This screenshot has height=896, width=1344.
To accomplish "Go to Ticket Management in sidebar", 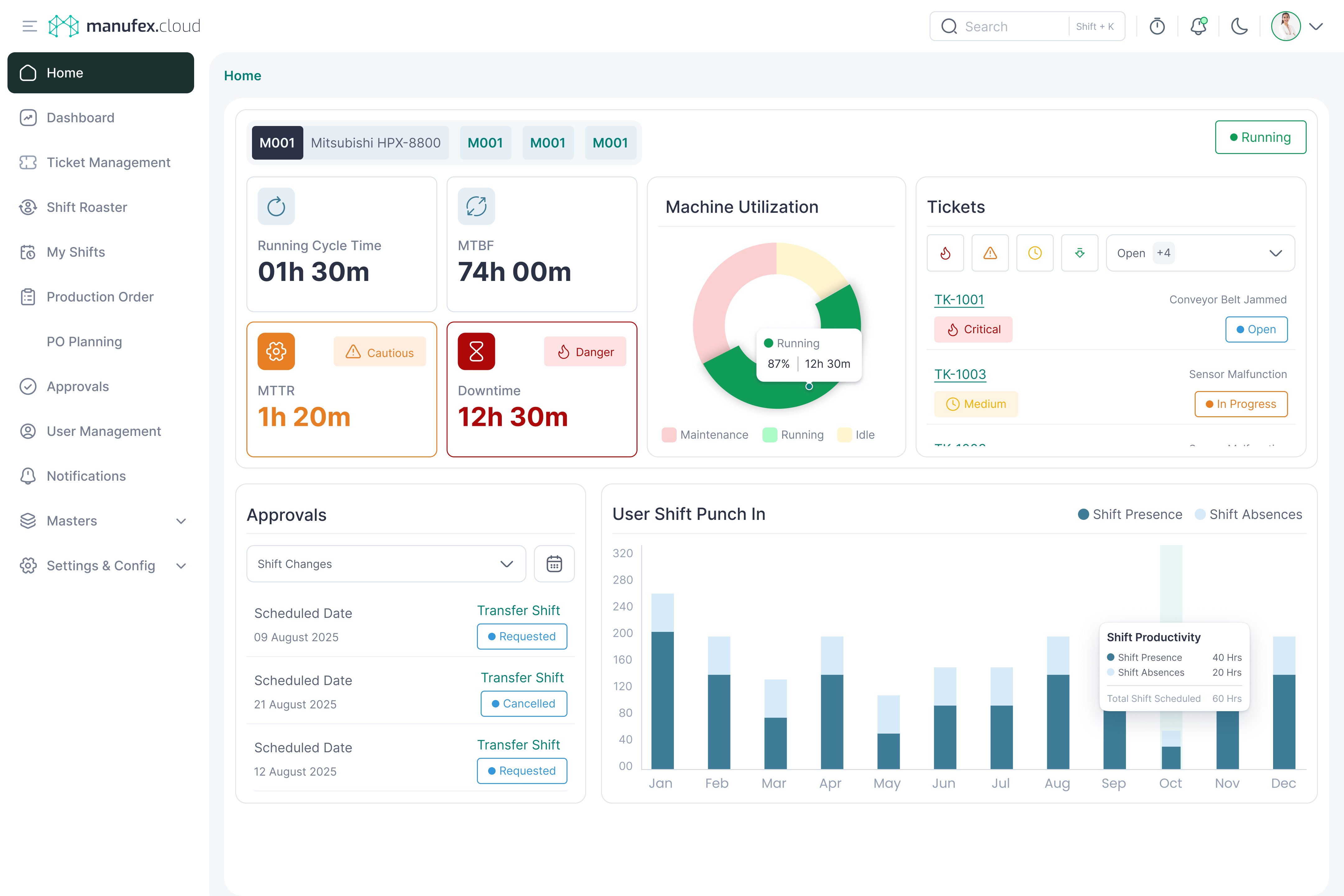I will point(108,162).
